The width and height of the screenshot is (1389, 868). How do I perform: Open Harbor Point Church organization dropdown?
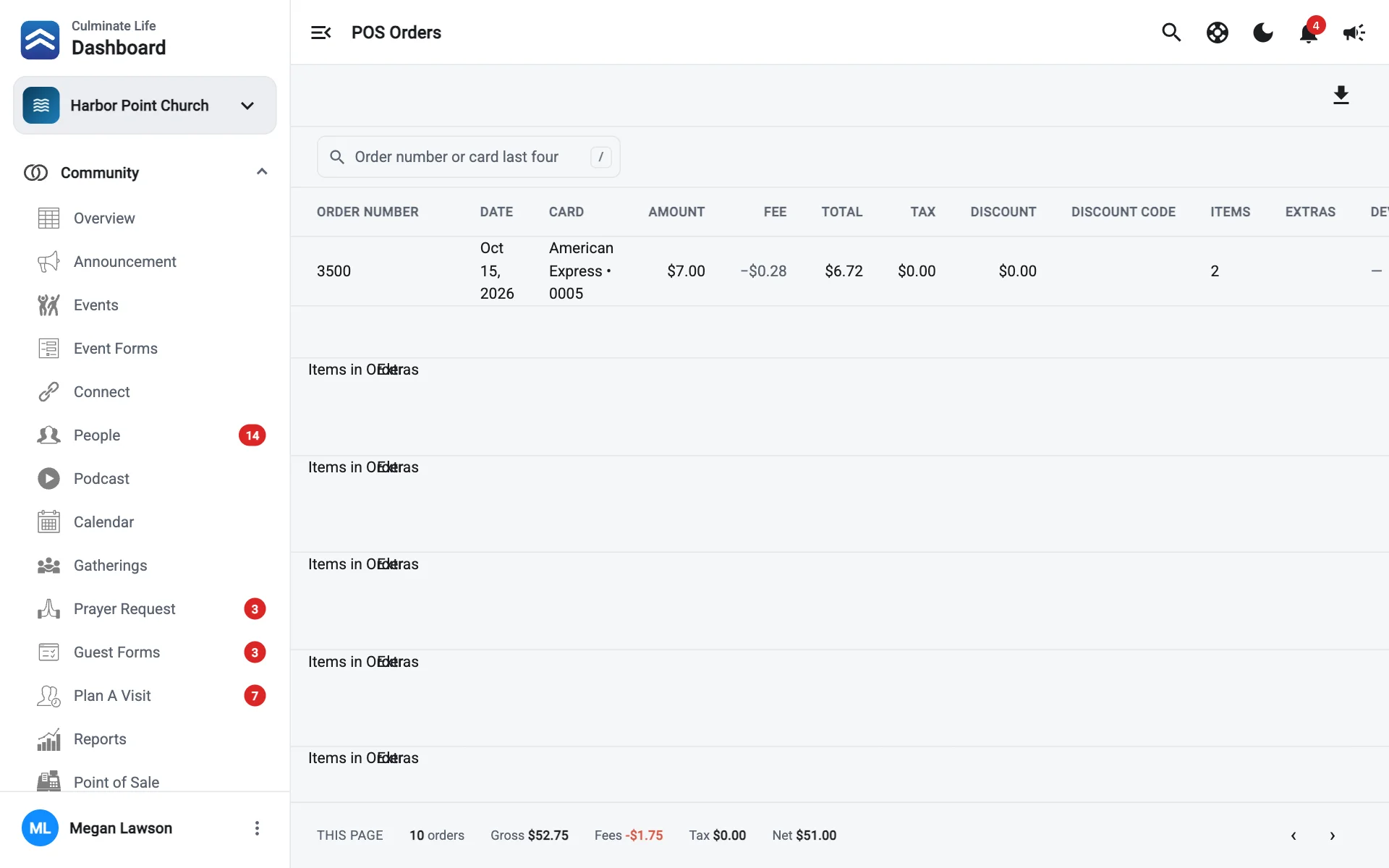point(145,106)
